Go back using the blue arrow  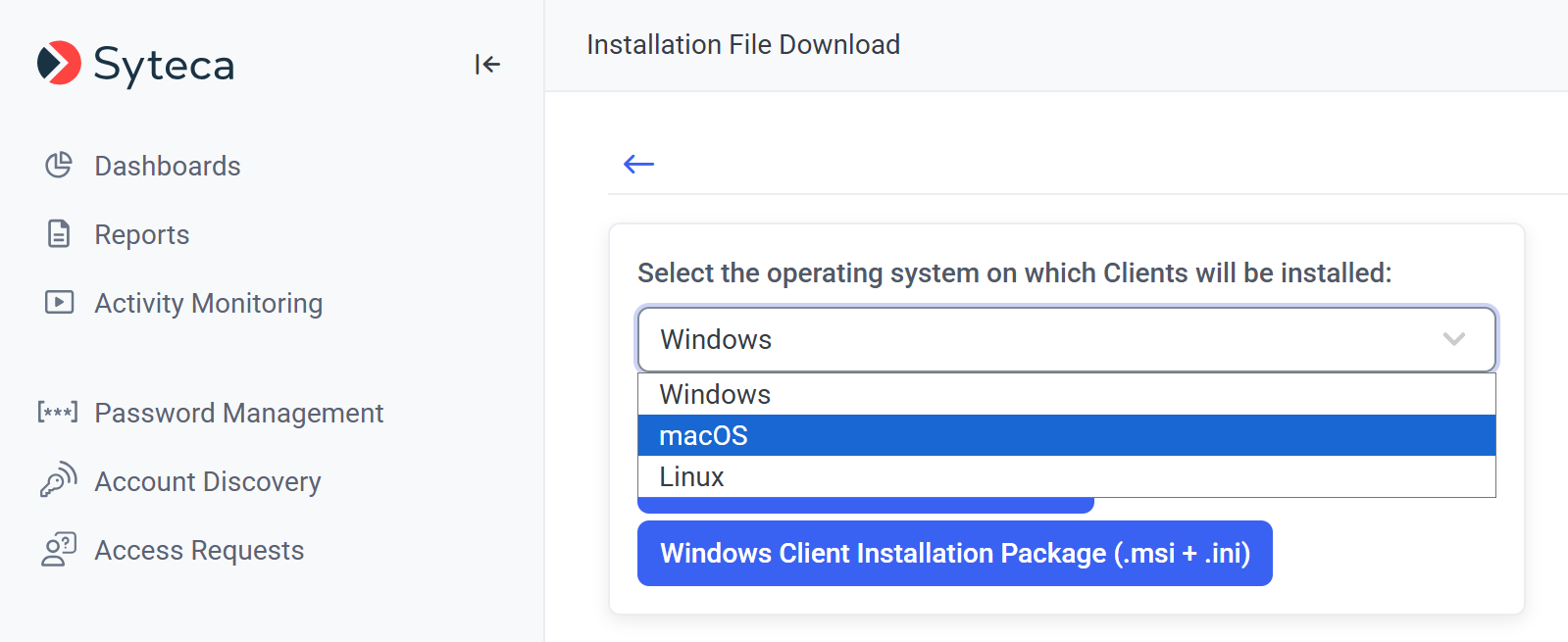click(x=638, y=164)
